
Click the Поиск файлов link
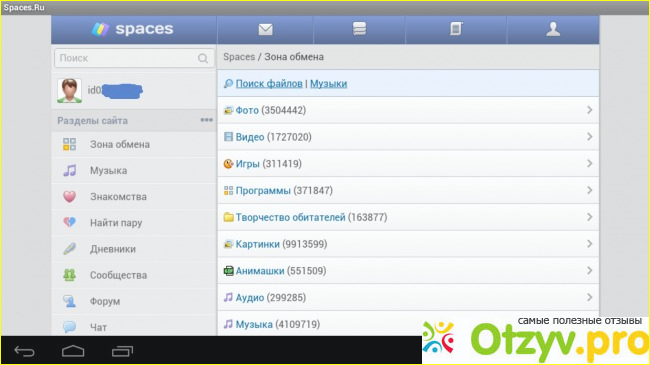[269, 83]
